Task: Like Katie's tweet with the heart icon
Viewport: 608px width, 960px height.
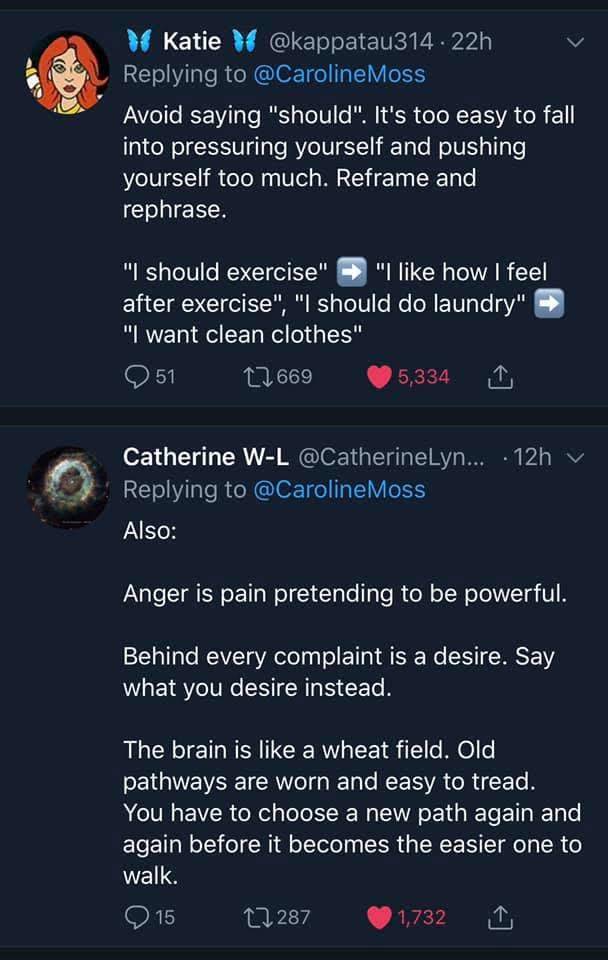Action: coord(381,377)
